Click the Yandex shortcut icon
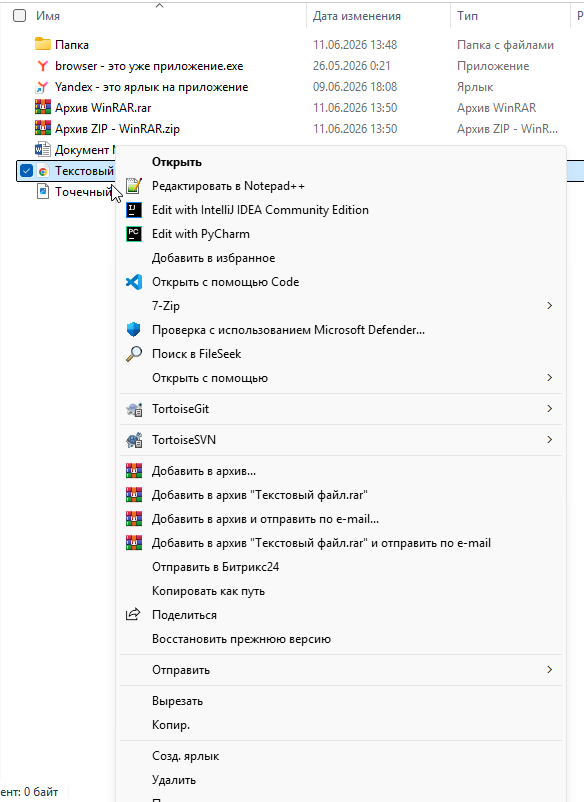Screen dimensions: 584x802 pyautogui.click(x=42, y=87)
